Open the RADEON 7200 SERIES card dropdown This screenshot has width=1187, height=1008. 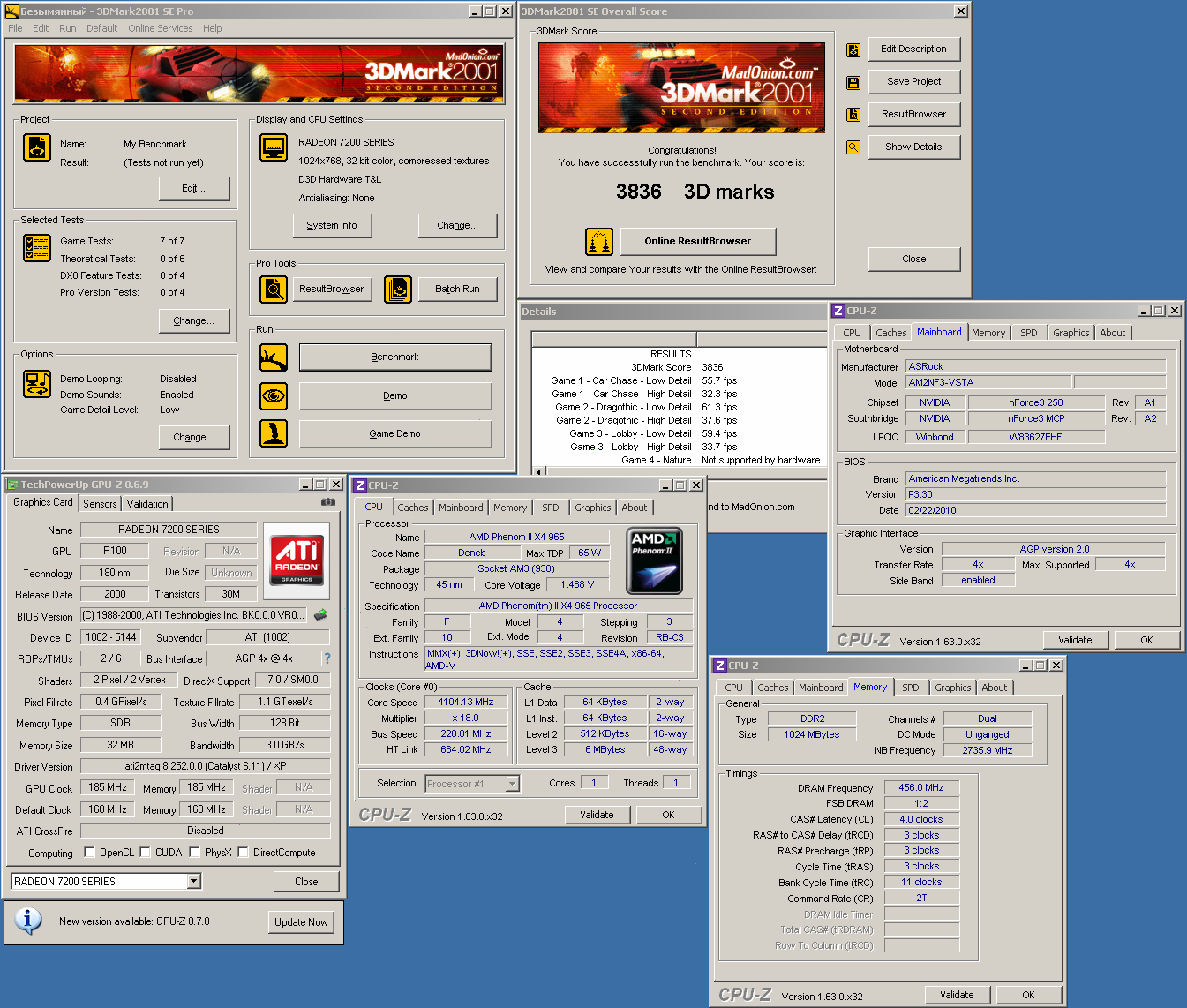pos(194,881)
